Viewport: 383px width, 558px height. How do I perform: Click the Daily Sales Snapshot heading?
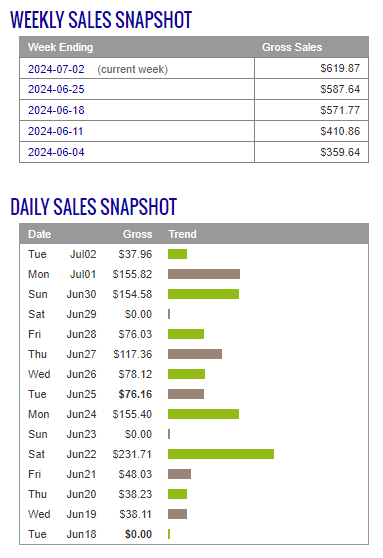pyautogui.click(x=94, y=207)
